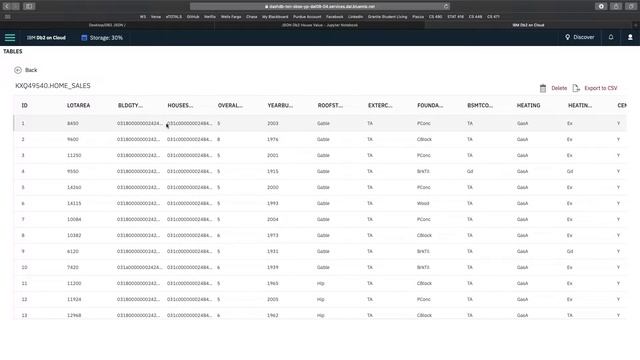Switch to the Jupyter Notebook browser tab
Image resolution: width=640 pixels, height=360 pixels.
(x=320, y=25)
